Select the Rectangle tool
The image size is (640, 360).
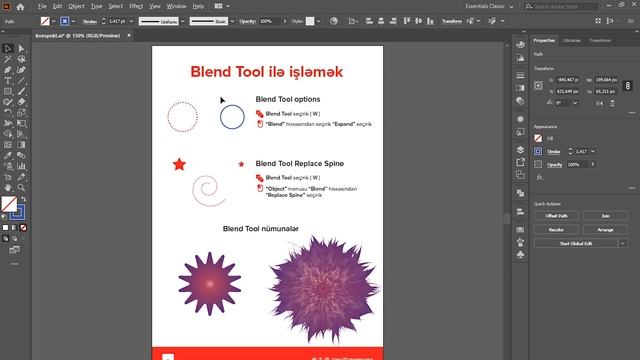pos(8,91)
